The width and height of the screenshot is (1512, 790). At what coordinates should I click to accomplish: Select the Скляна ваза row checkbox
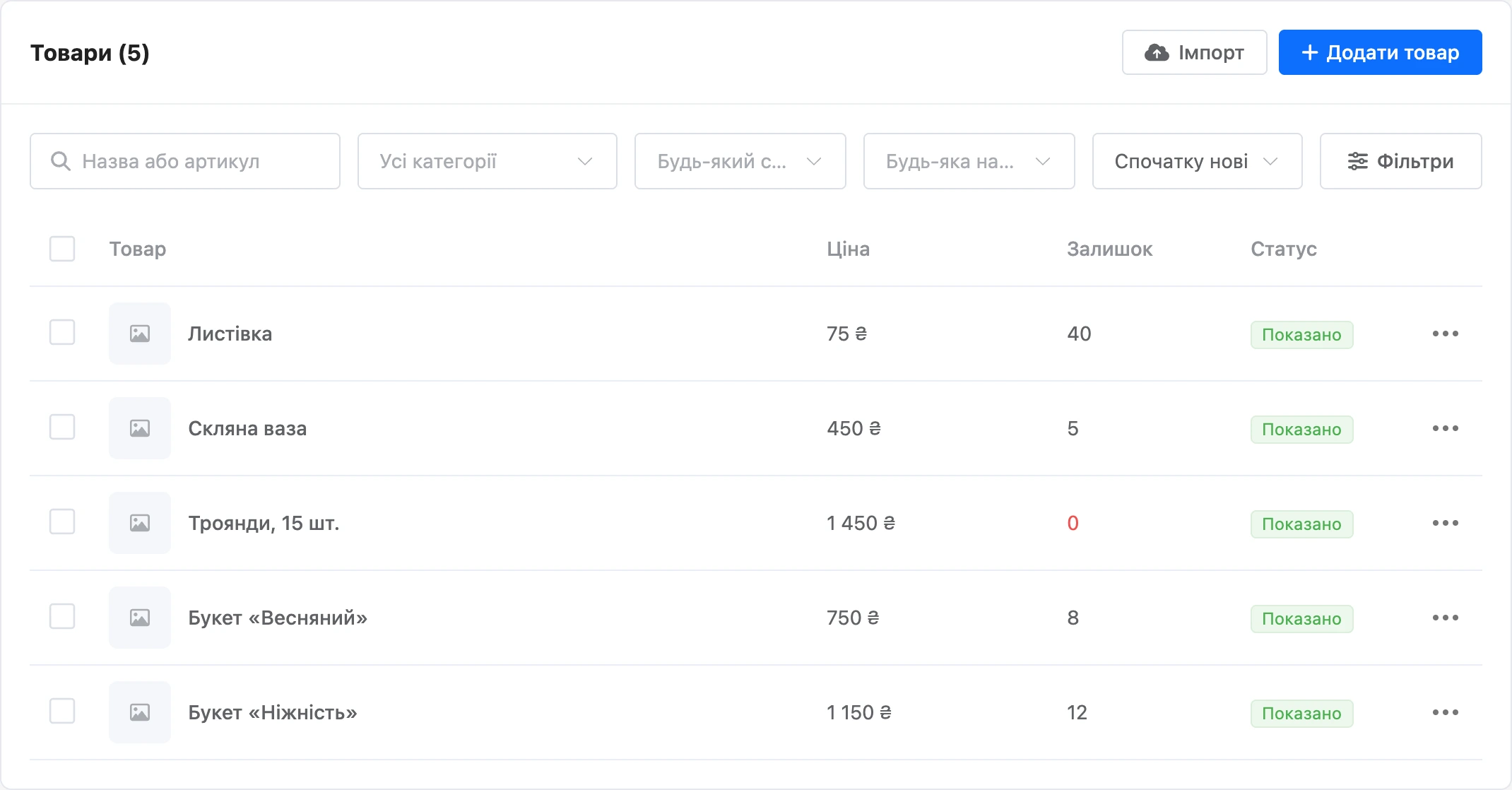pos(62,427)
